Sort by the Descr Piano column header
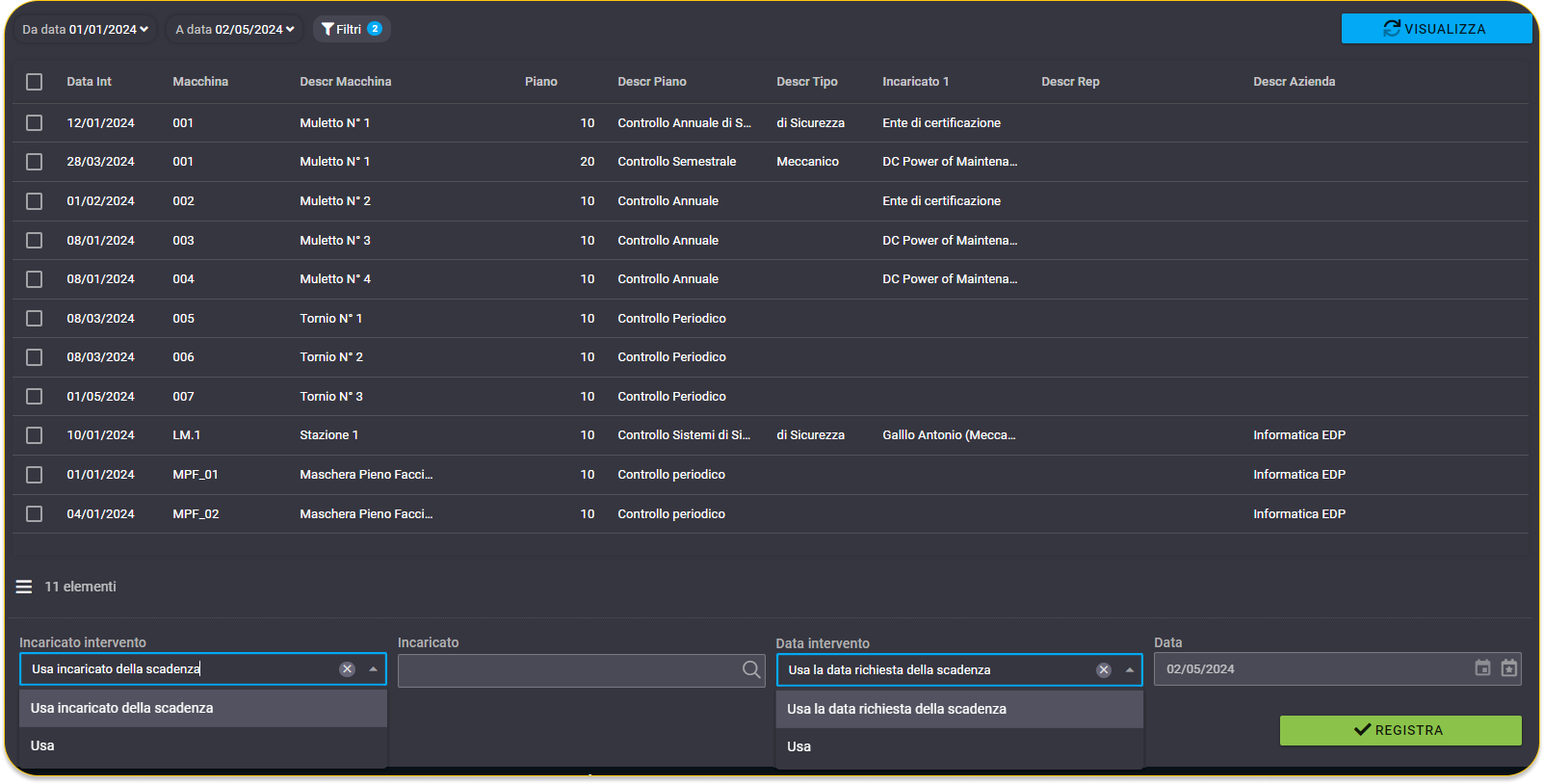This screenshot has width=1544, height=784. coord(652,82)
